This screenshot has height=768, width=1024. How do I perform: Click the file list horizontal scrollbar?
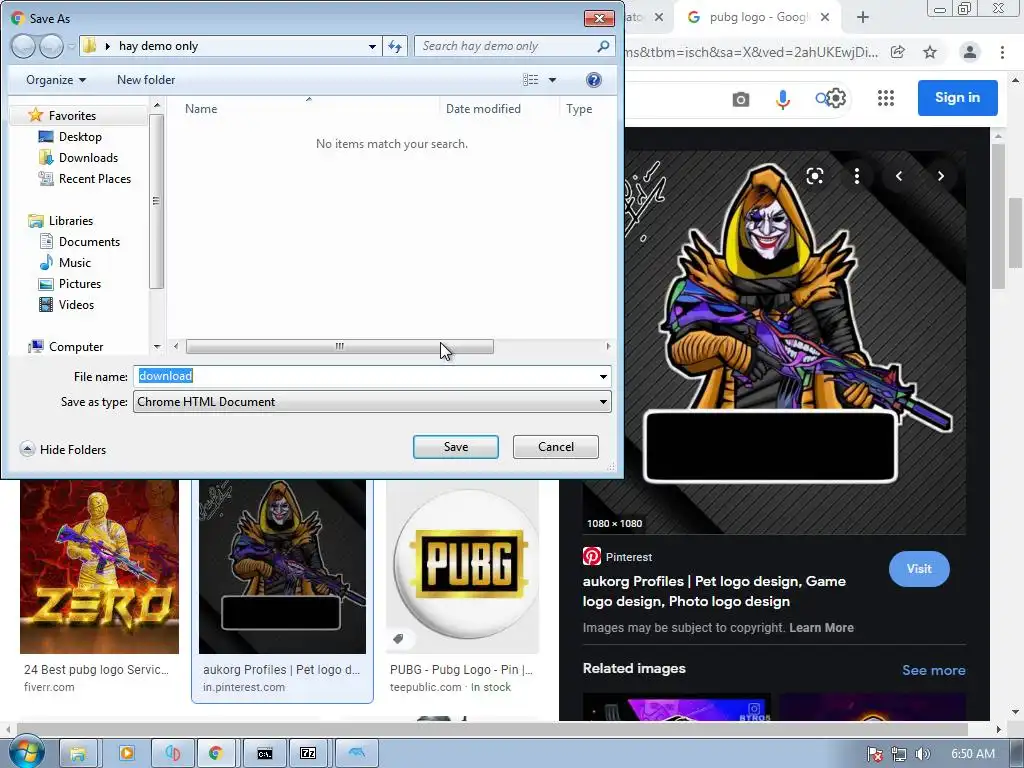[x=340, y=346]
